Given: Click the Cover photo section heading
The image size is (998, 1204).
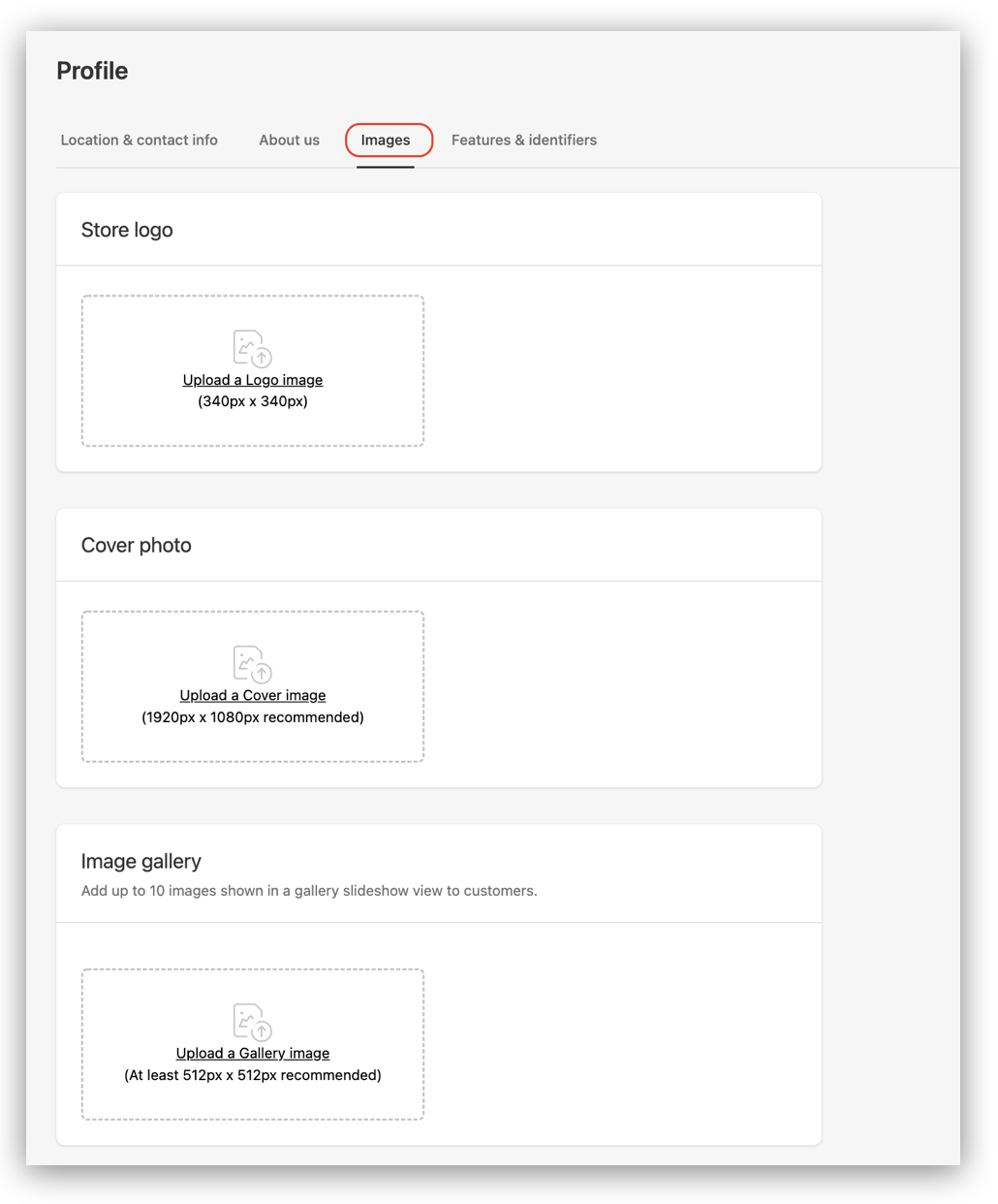Looking at the screenshot, I should pos(137,546).
